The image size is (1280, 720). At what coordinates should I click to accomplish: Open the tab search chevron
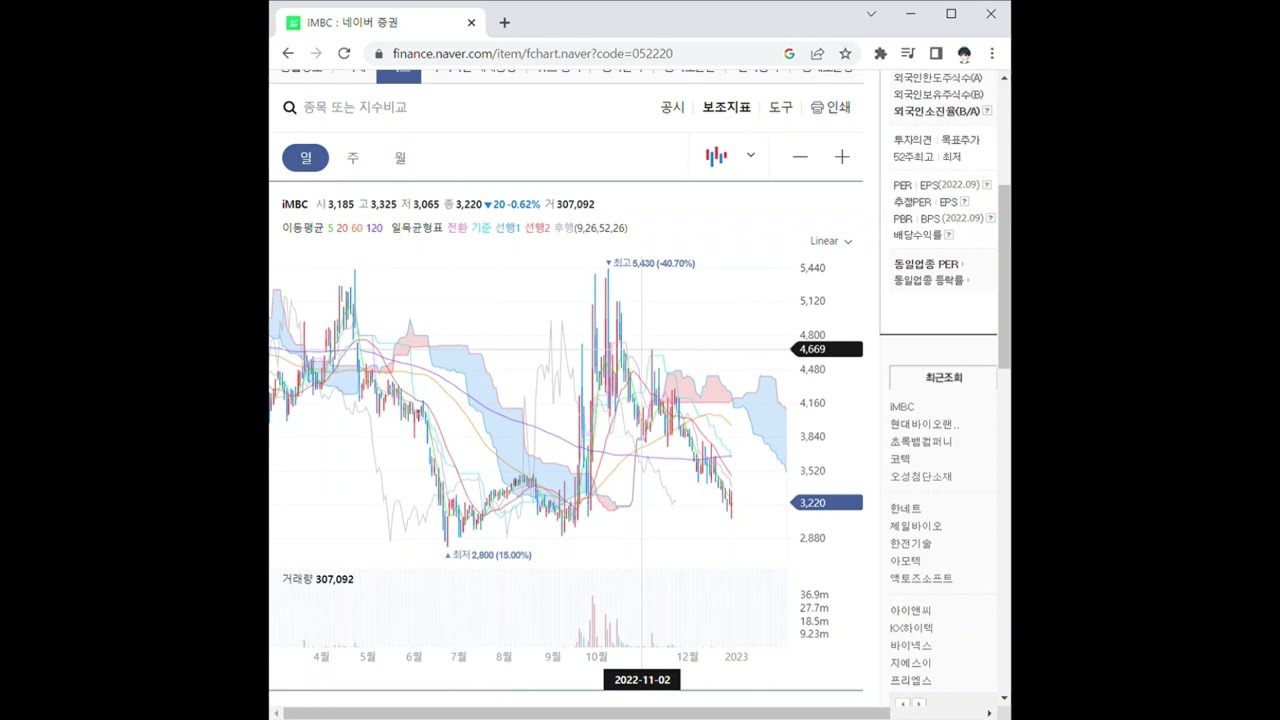[871, 14]
